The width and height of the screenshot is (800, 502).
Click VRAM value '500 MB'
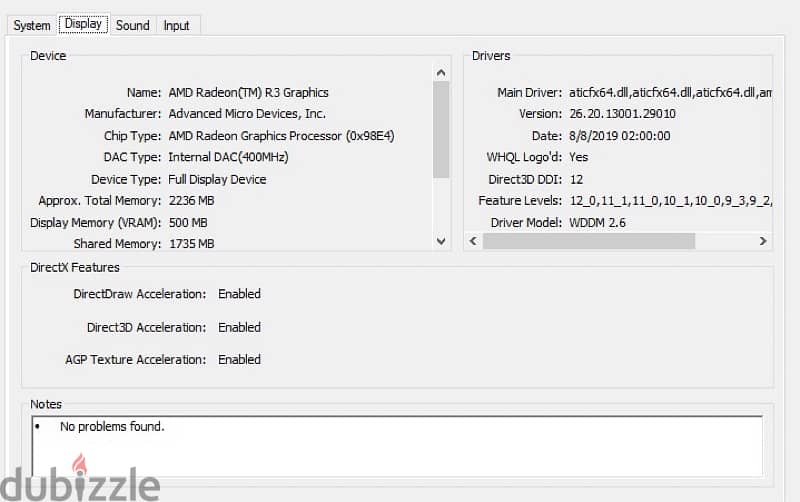coord(188,223)
